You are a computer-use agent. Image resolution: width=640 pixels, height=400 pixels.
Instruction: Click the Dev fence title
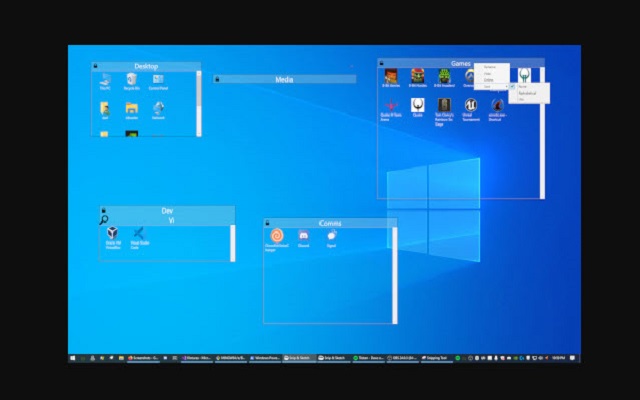coord(167,211)
